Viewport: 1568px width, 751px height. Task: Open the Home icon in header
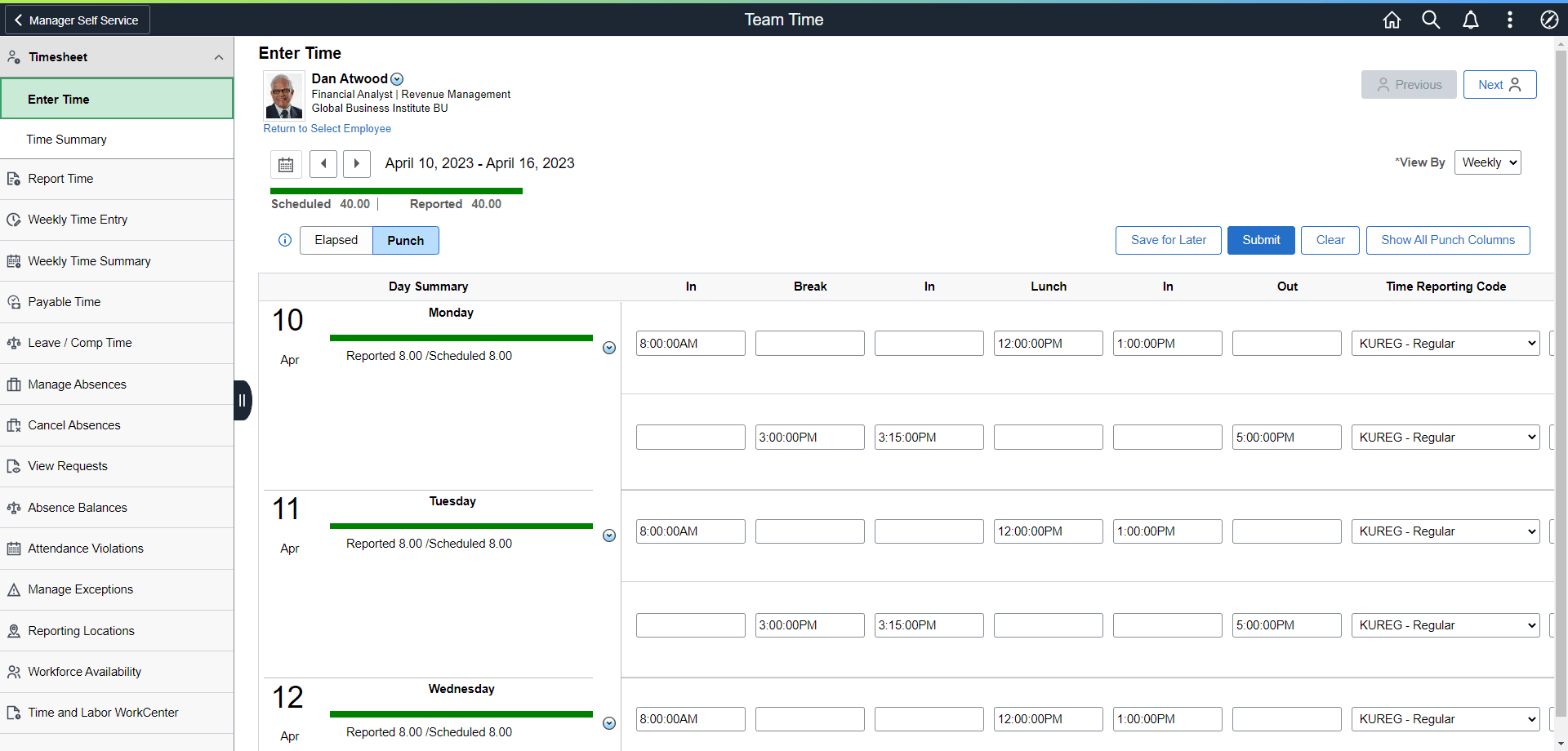pos(1392,20)
